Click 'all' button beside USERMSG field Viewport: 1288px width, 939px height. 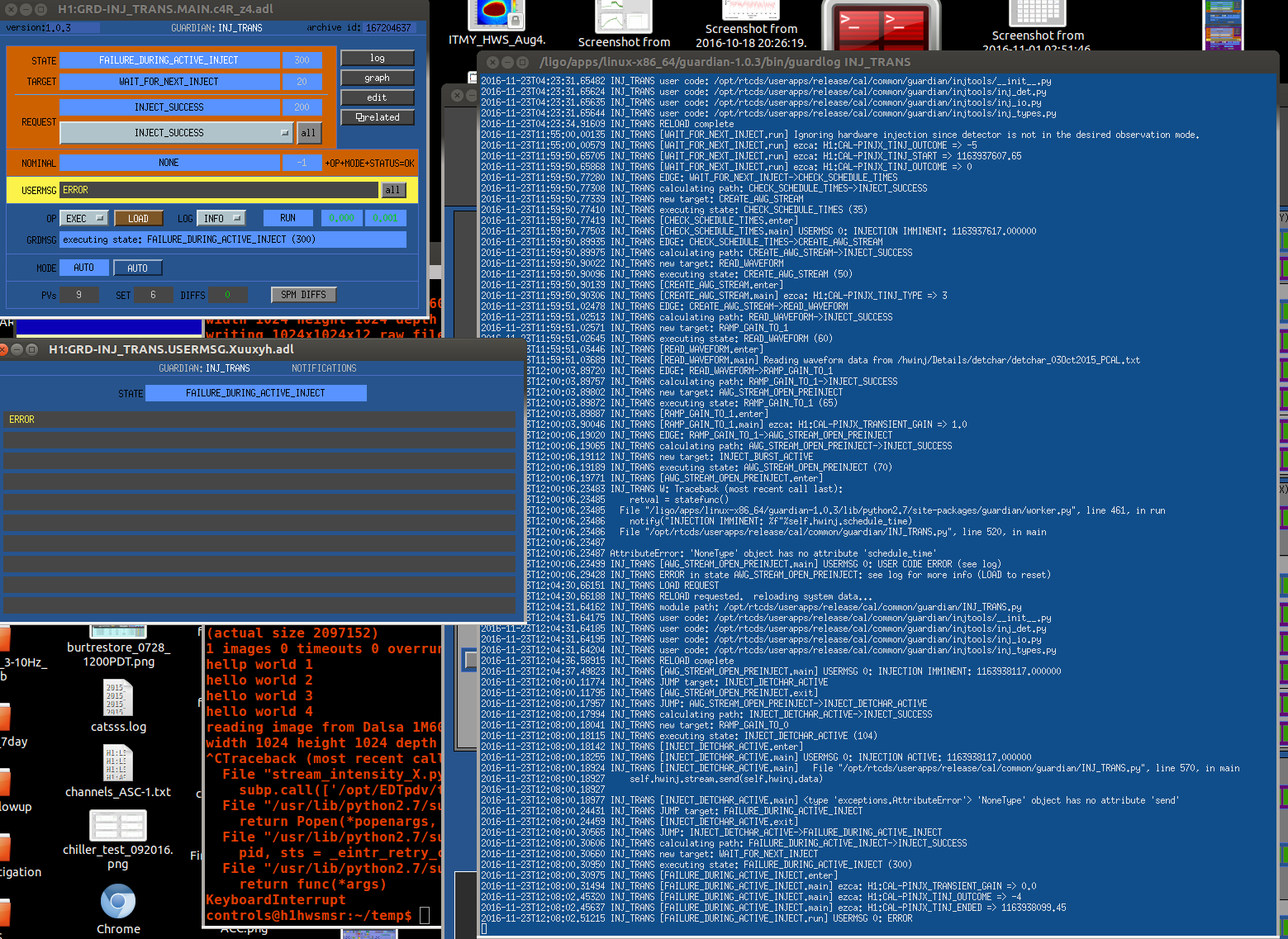(x=392, y=190)
